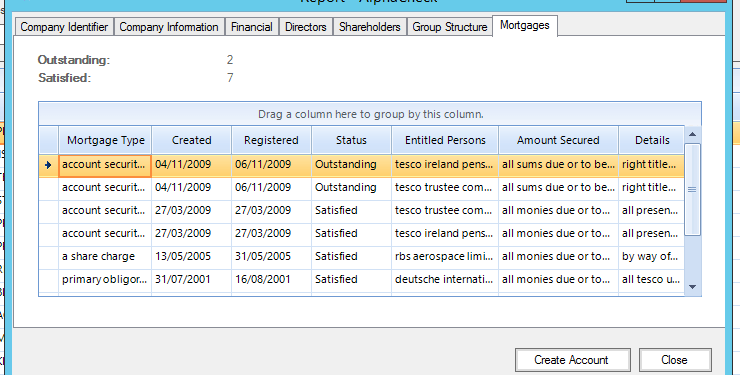
Task: Click the 'right title...' cell in the highlighted row
Action: coord(651,165)
